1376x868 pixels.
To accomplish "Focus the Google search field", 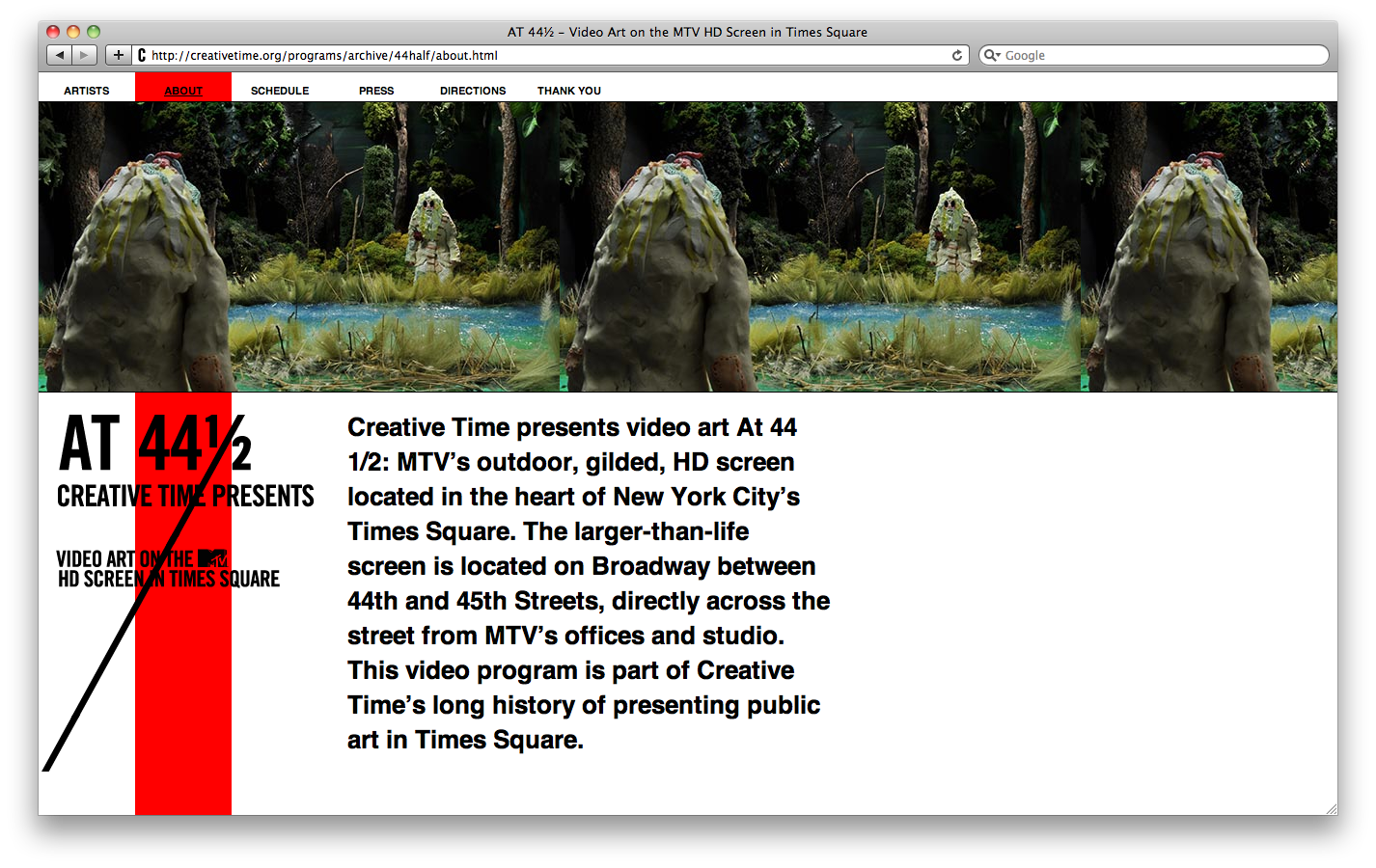I will pos(1153,55).
